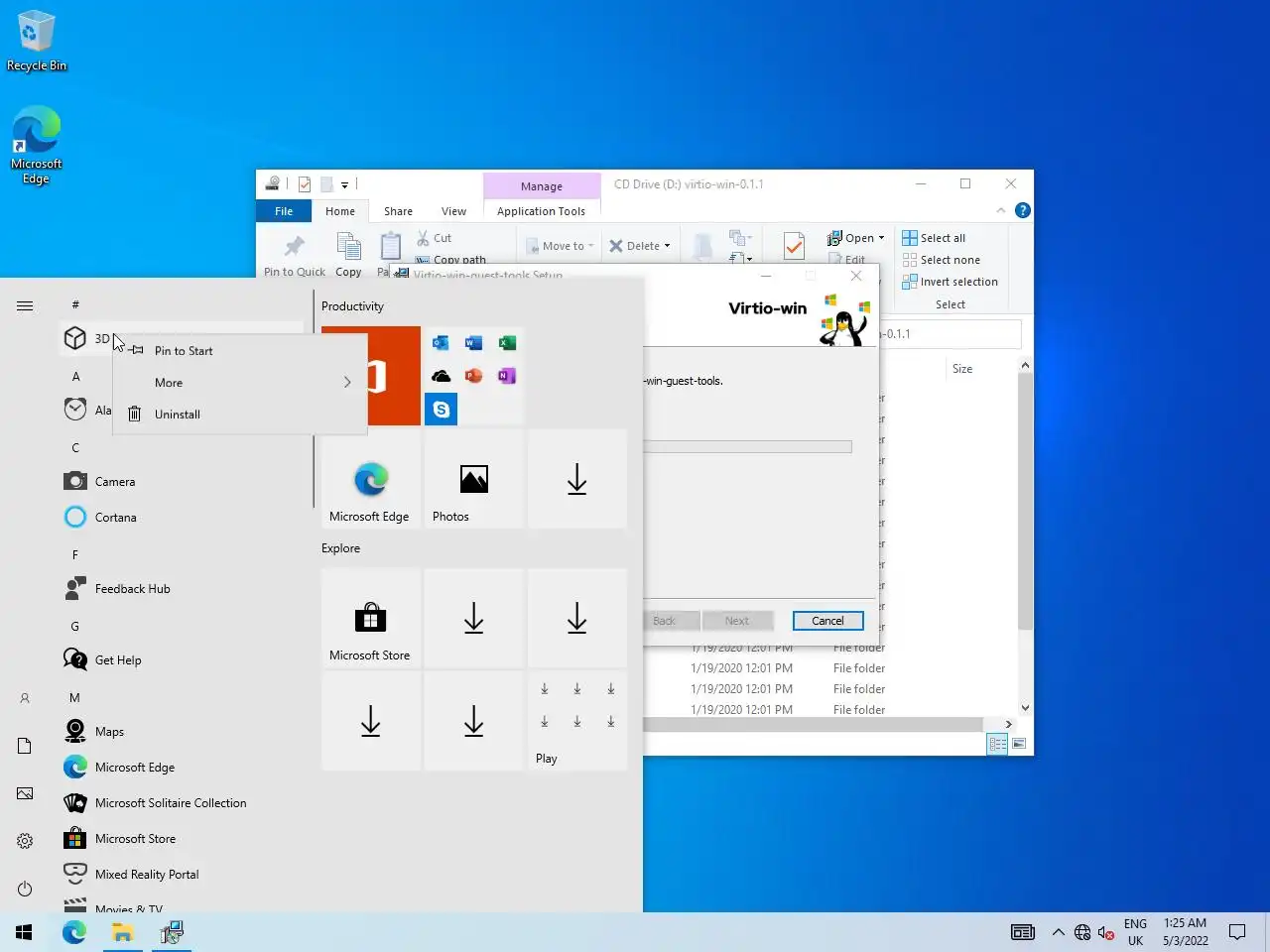Open Excel from the Office tile group
1270x952 pixels.
(507, 343)
